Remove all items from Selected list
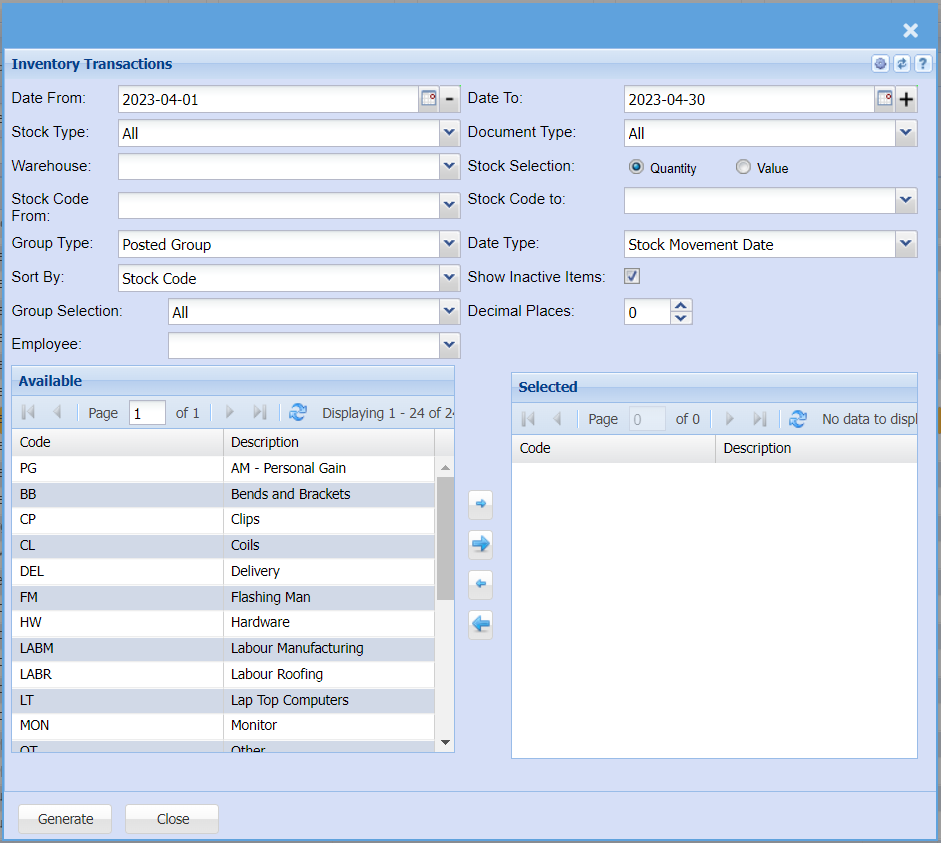Viewport: 941px width, 843px height. point(481,625)
